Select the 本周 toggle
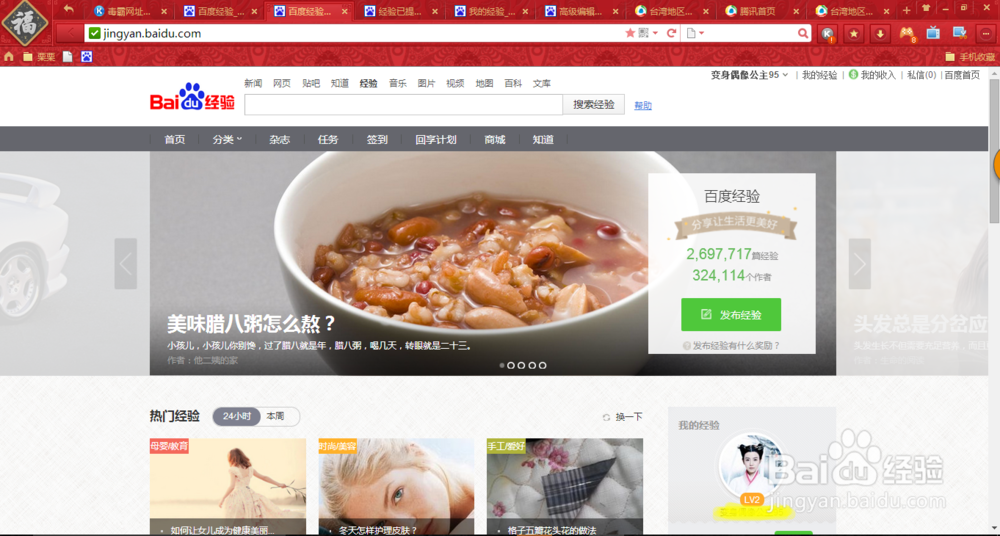The height and width of the screenshot is (536, 1000). 276,416
